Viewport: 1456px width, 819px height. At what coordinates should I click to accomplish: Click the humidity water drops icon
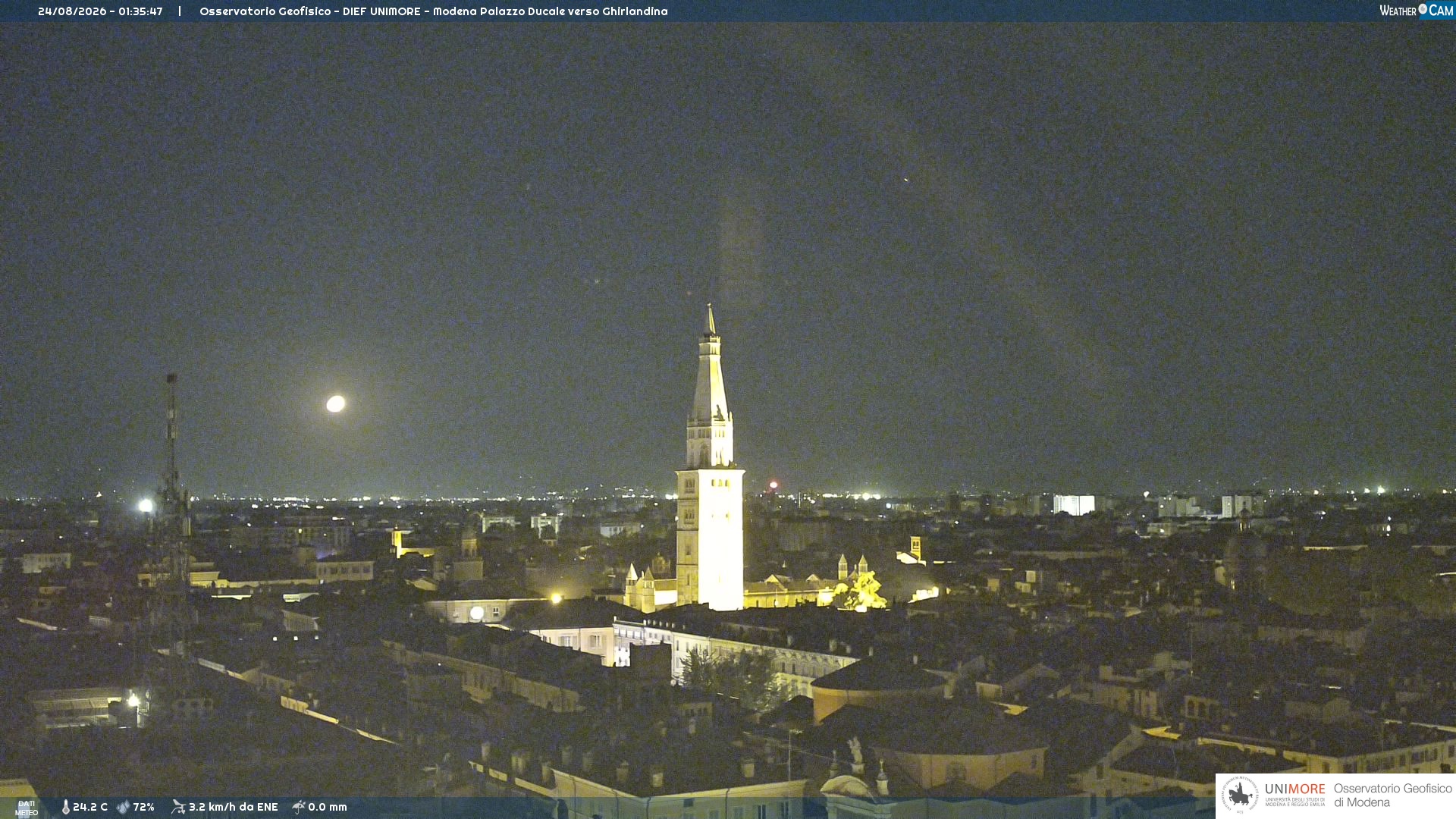point(124,808)
